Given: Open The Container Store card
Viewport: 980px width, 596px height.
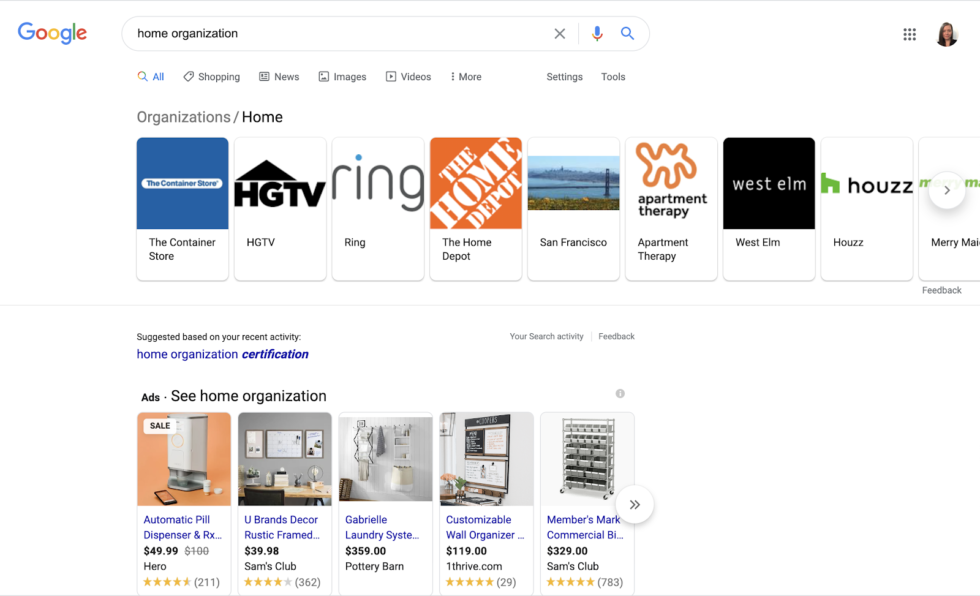Looking at the screenshot, I should tap(182, 209).
